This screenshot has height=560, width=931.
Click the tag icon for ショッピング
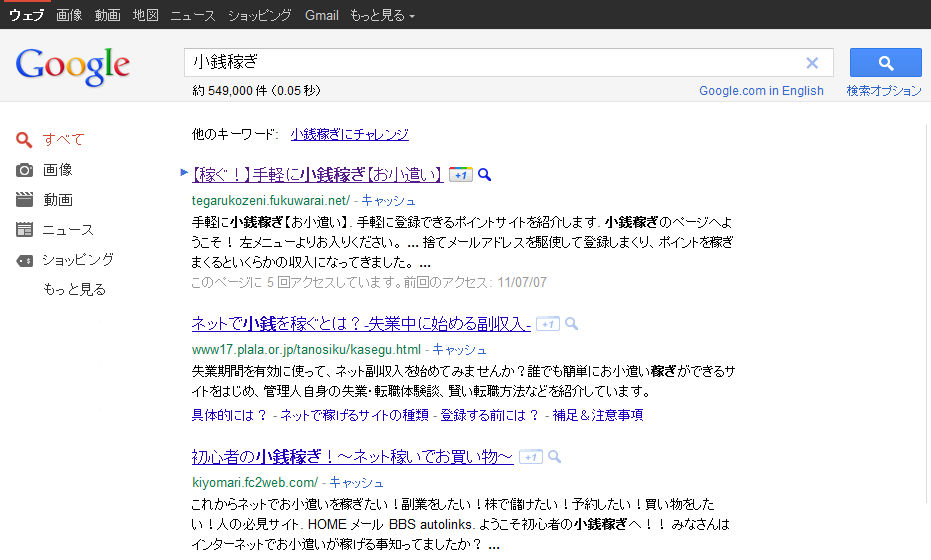click(x=24, y=261)
